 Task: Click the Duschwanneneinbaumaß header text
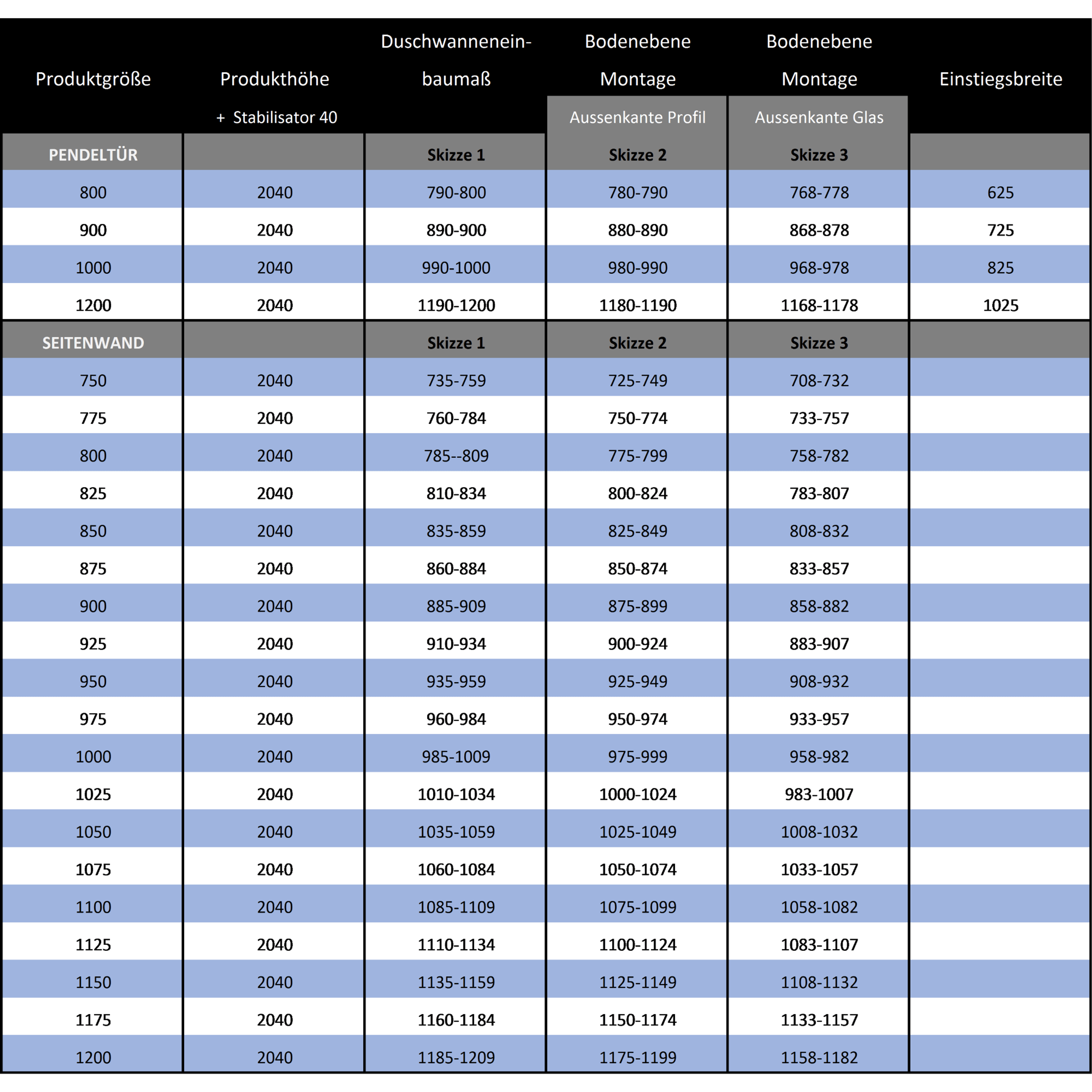pyautogui.click(x=456, y=60)
